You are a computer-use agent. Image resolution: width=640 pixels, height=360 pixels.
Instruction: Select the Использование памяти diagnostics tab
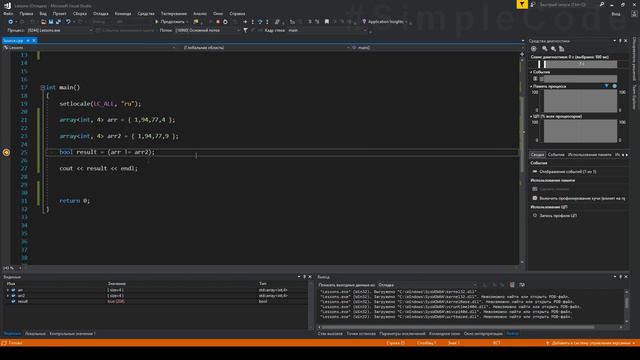click(x=590, y=155)
